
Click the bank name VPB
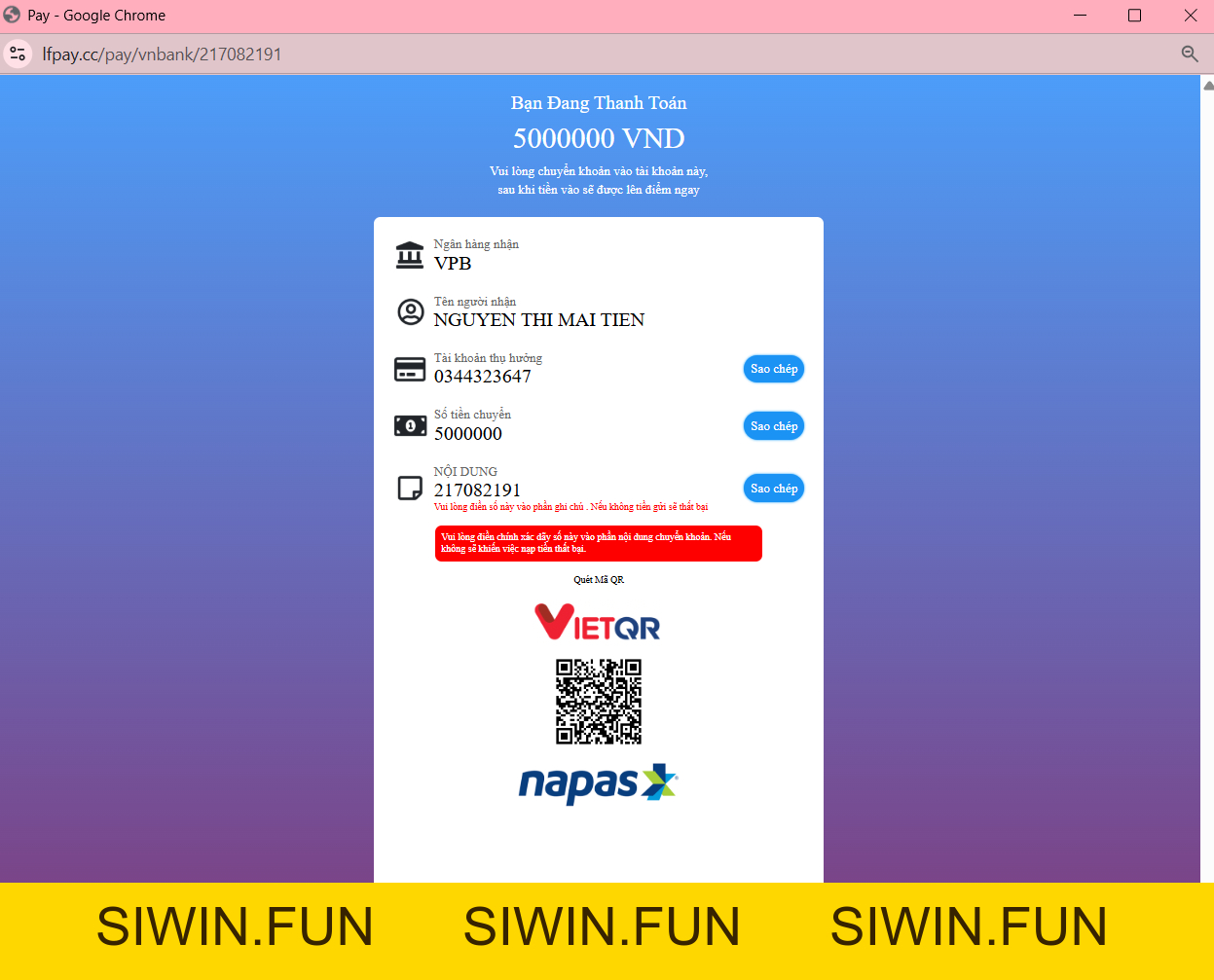(453, 264)
